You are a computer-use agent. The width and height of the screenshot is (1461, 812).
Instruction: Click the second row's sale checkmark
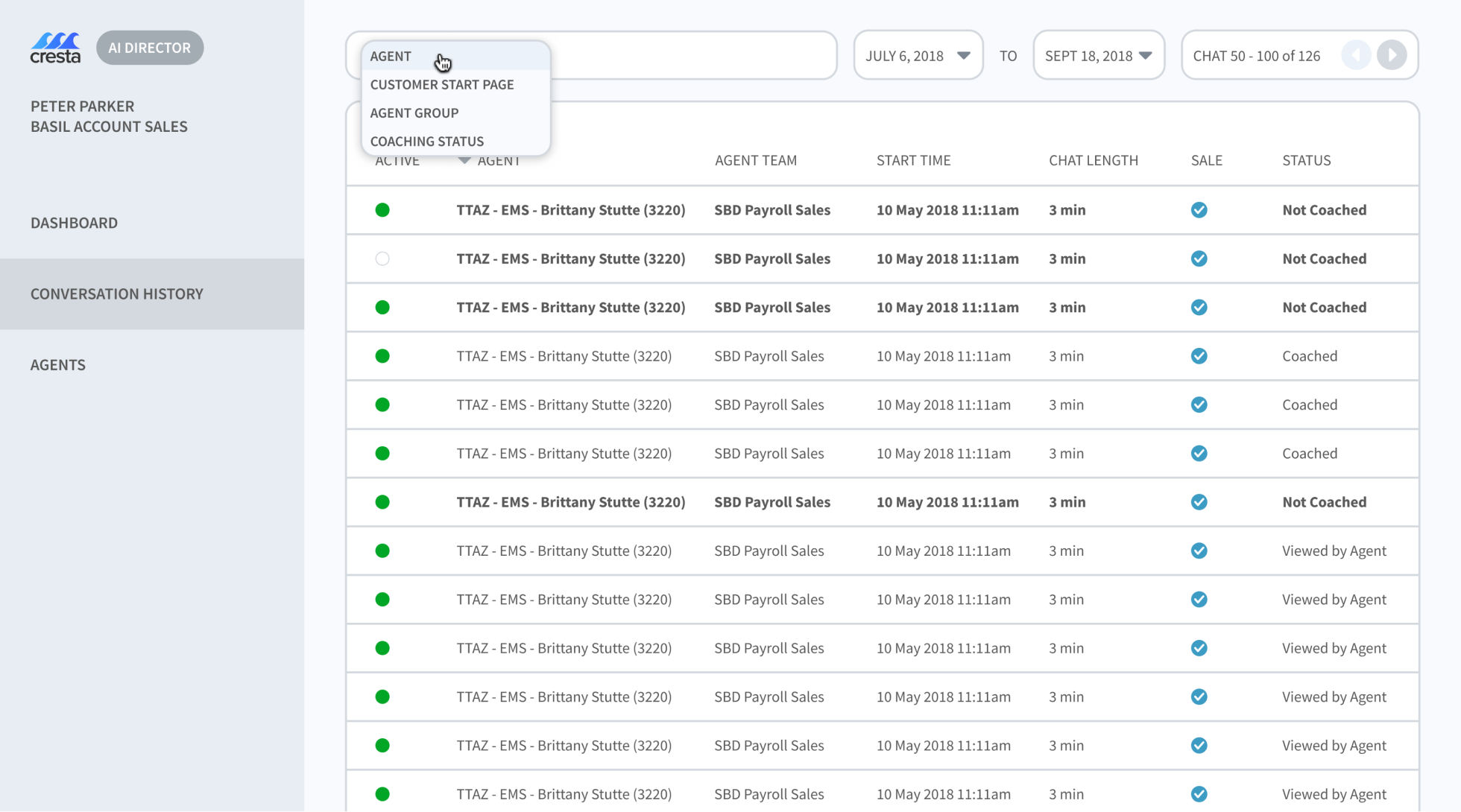(x=1199, y=258)
